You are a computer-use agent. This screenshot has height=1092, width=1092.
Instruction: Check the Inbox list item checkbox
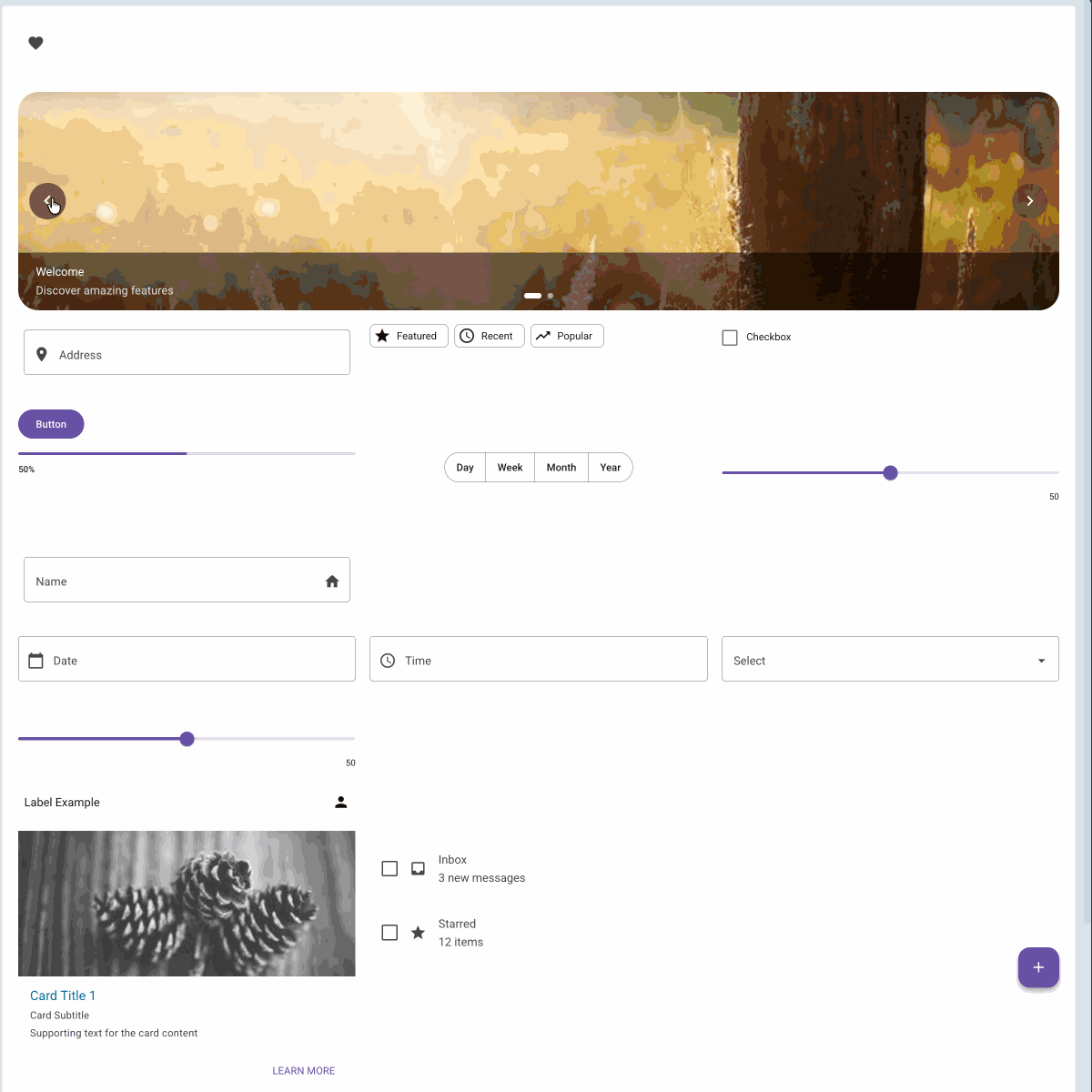tap(389, 869)
